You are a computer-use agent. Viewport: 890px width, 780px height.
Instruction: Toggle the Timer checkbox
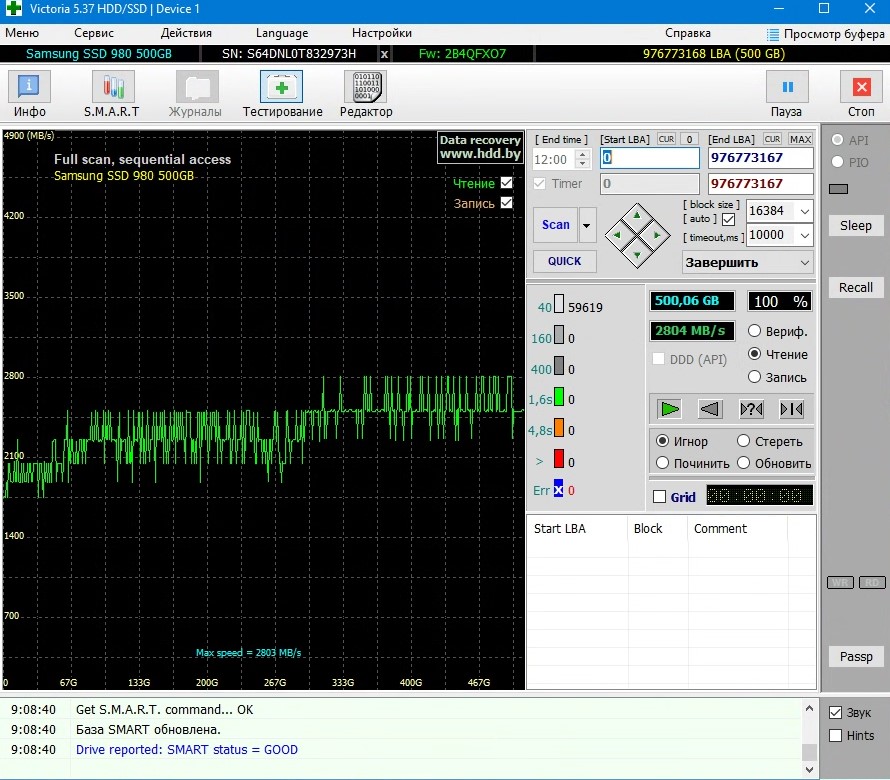(539, 183)
